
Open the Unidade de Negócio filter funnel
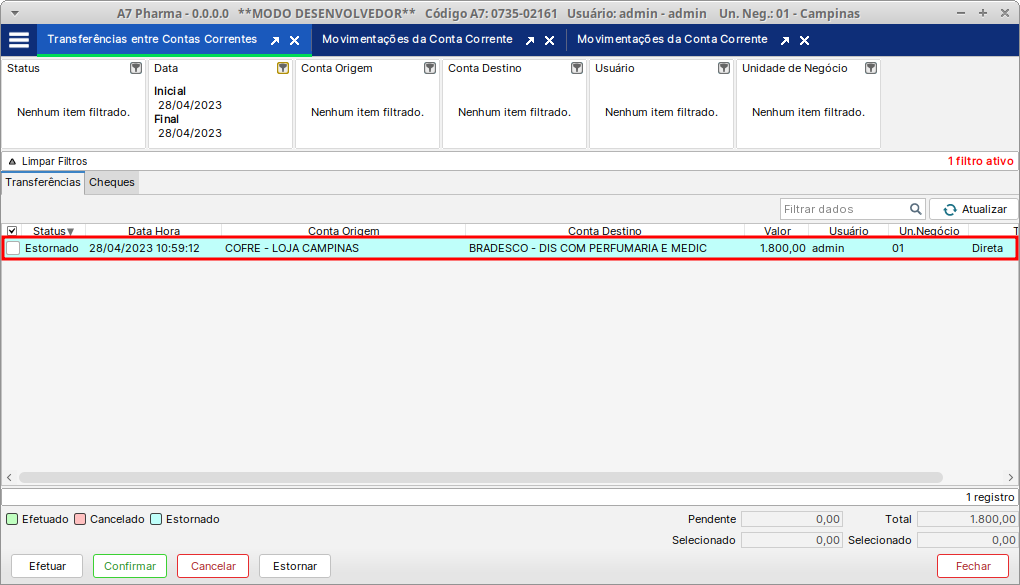(x=871, y=68)
